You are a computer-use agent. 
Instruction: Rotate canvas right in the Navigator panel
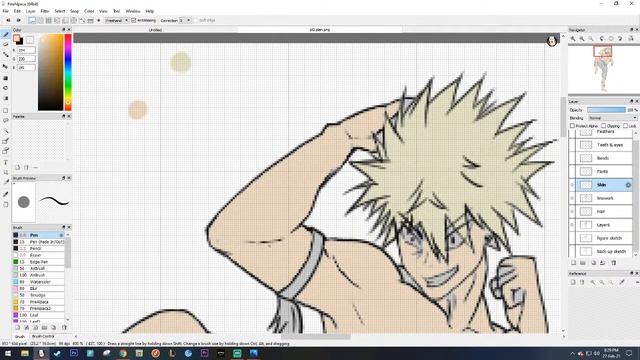[x=620, y=38]
